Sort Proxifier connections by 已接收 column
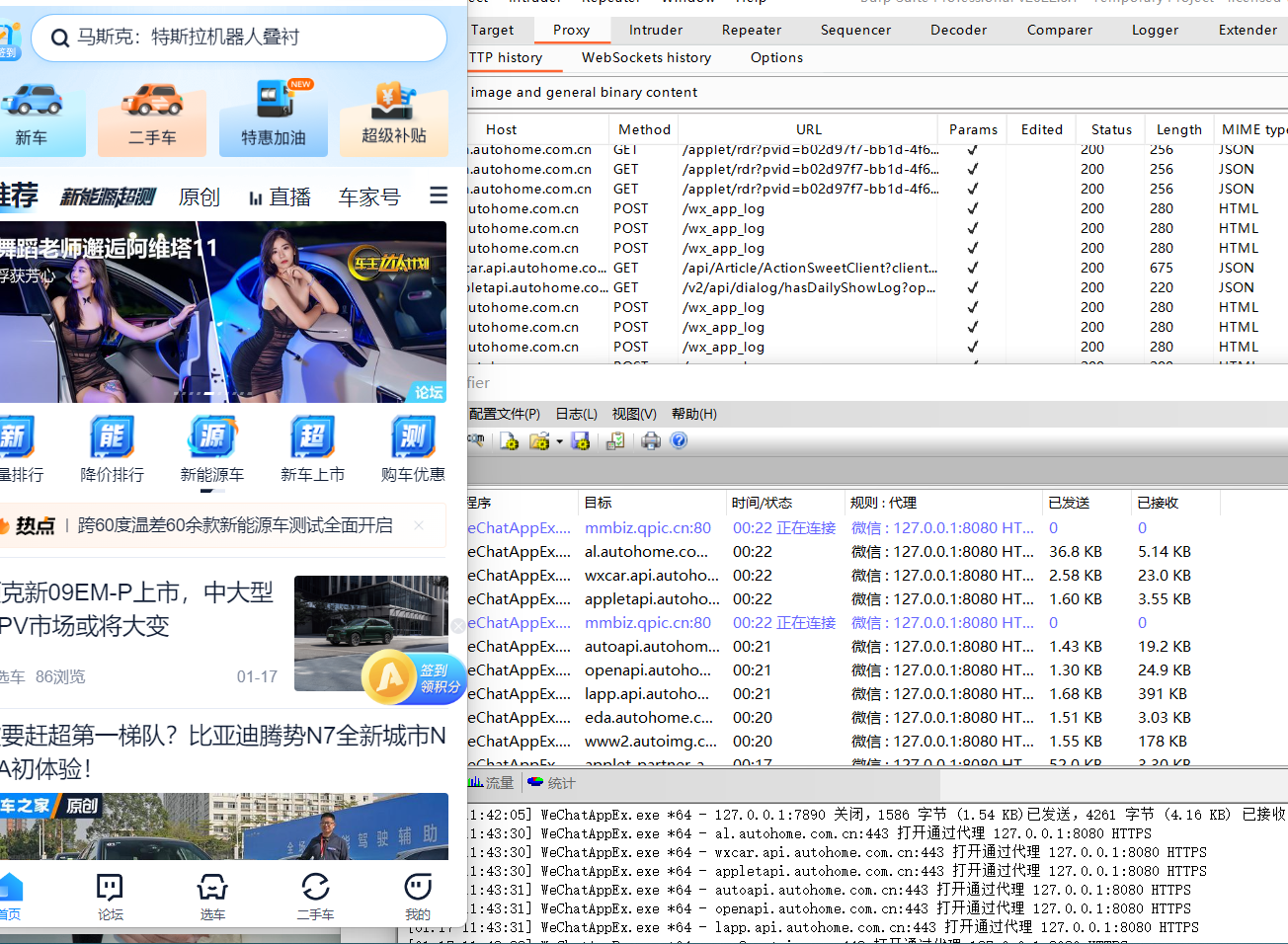 click(x=1175, y=503)
